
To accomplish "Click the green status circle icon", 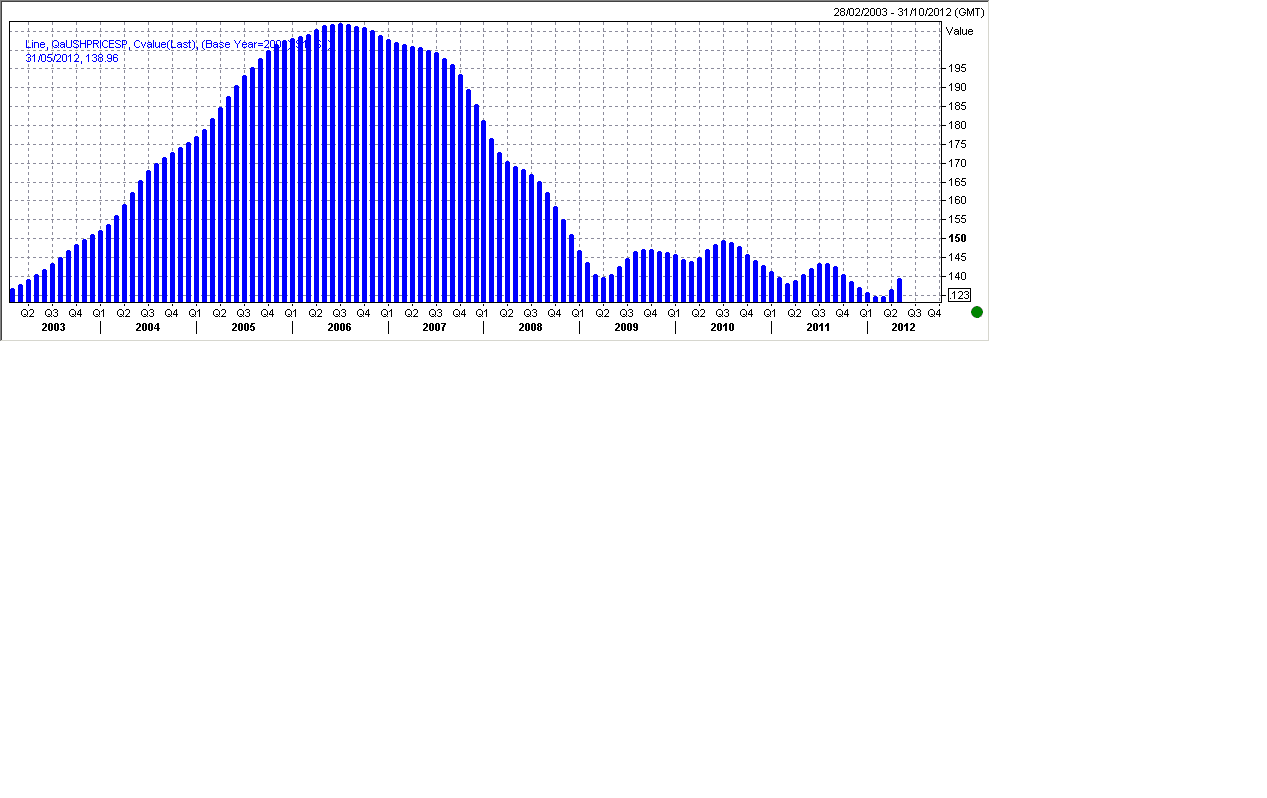I will 977,312.
